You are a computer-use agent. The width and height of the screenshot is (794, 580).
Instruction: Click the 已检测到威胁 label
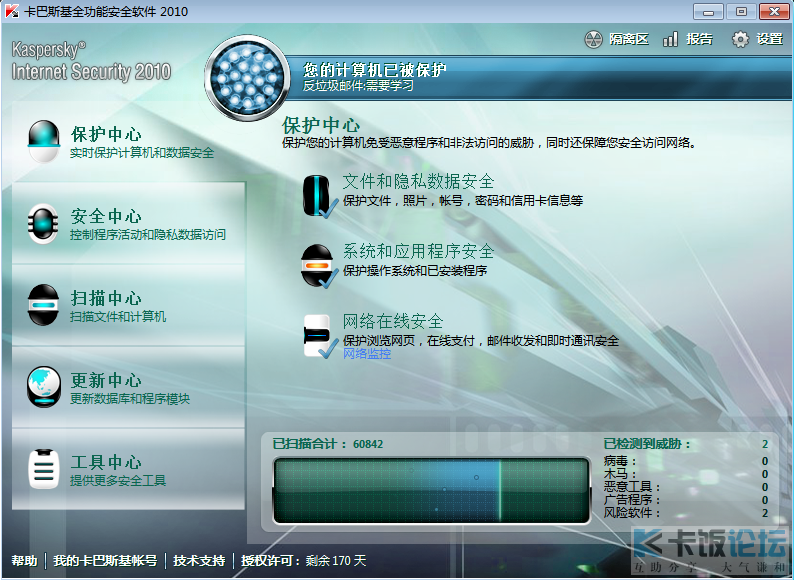647,444
